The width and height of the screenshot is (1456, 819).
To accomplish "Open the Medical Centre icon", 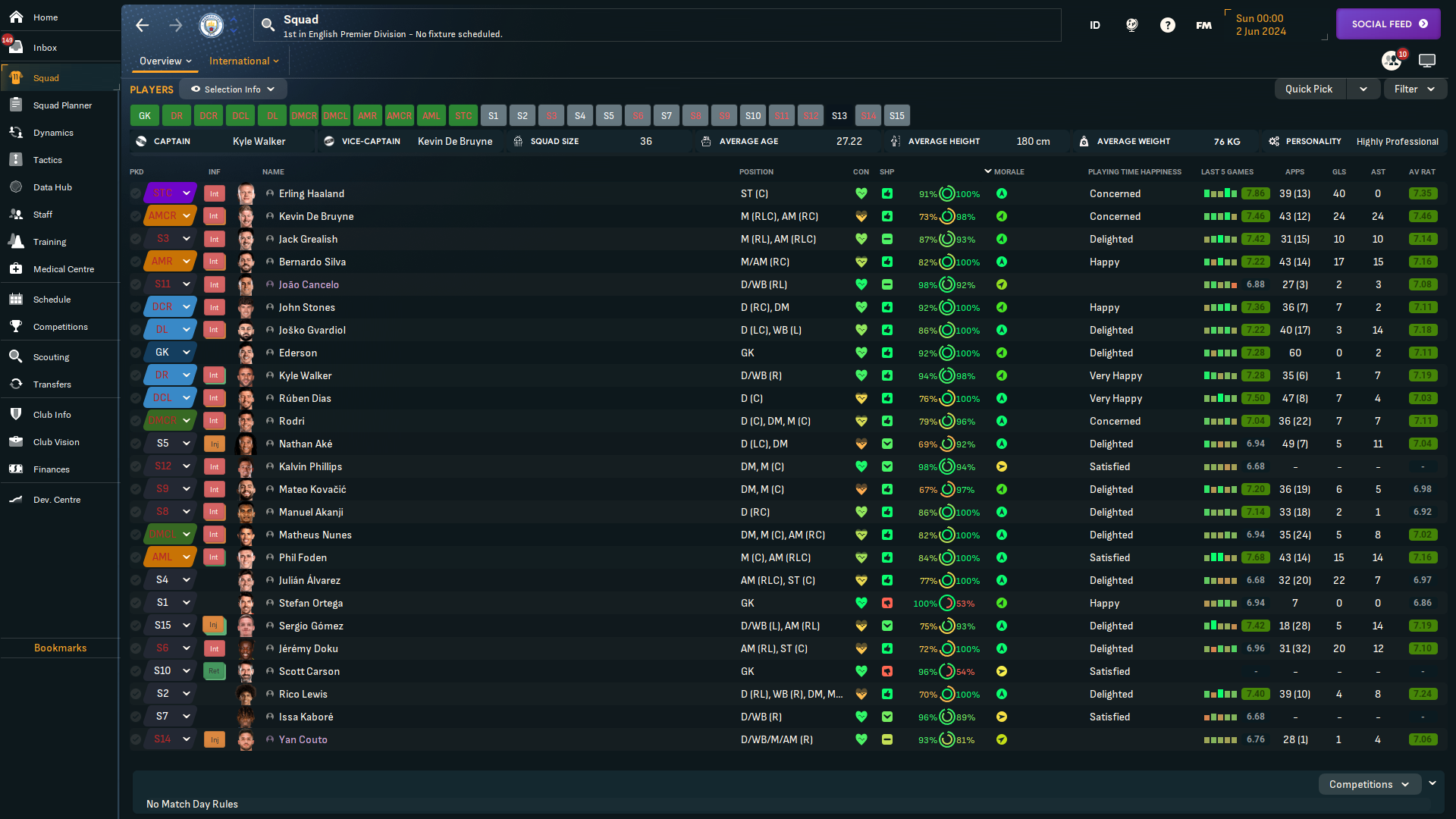I will [16, 269].
